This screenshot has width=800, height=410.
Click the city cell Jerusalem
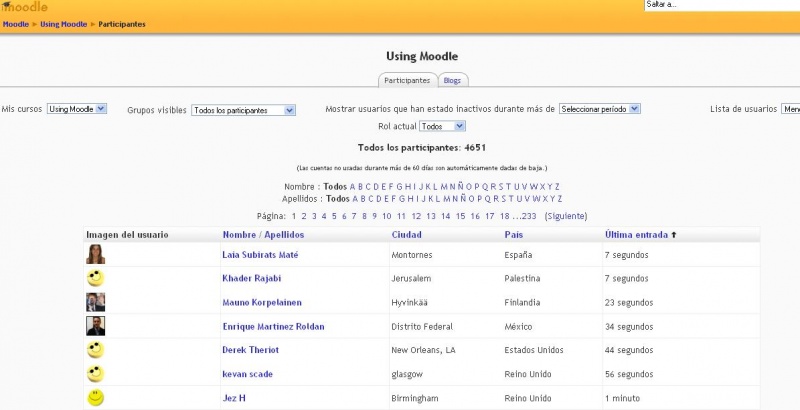point(411,278)
